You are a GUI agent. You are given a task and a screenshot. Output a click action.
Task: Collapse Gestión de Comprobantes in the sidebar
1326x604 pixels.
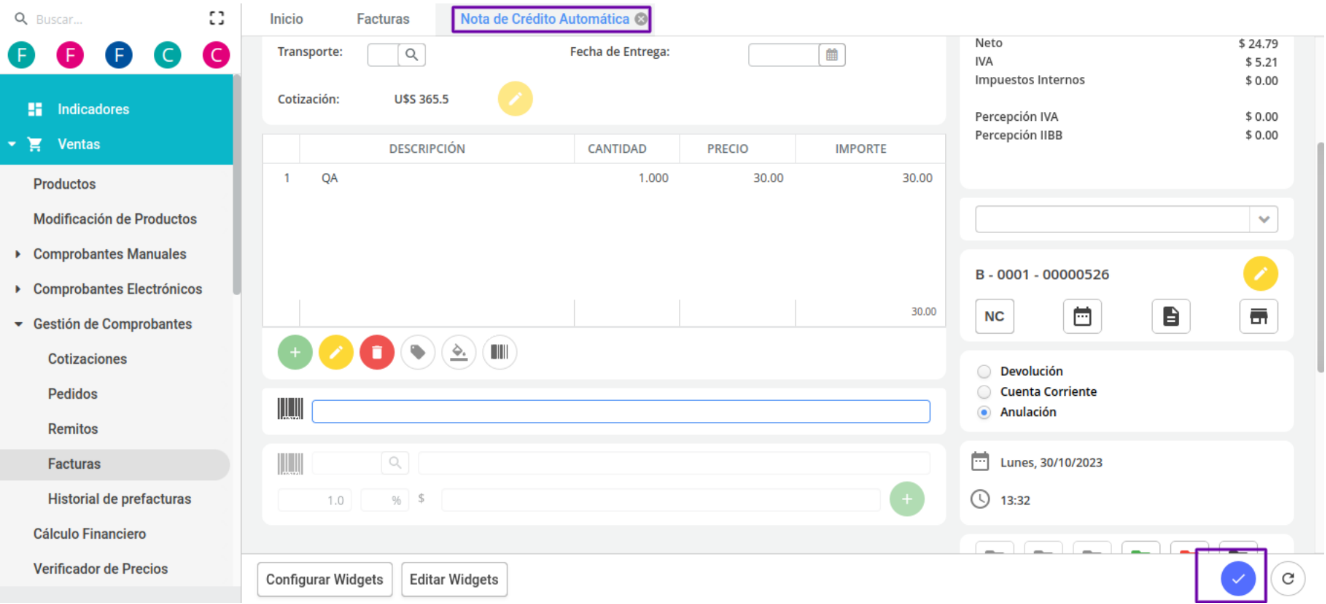click(x=18, y=324)
